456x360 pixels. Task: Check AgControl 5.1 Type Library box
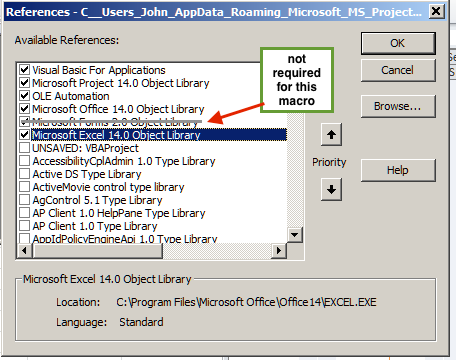click(24, 200)
